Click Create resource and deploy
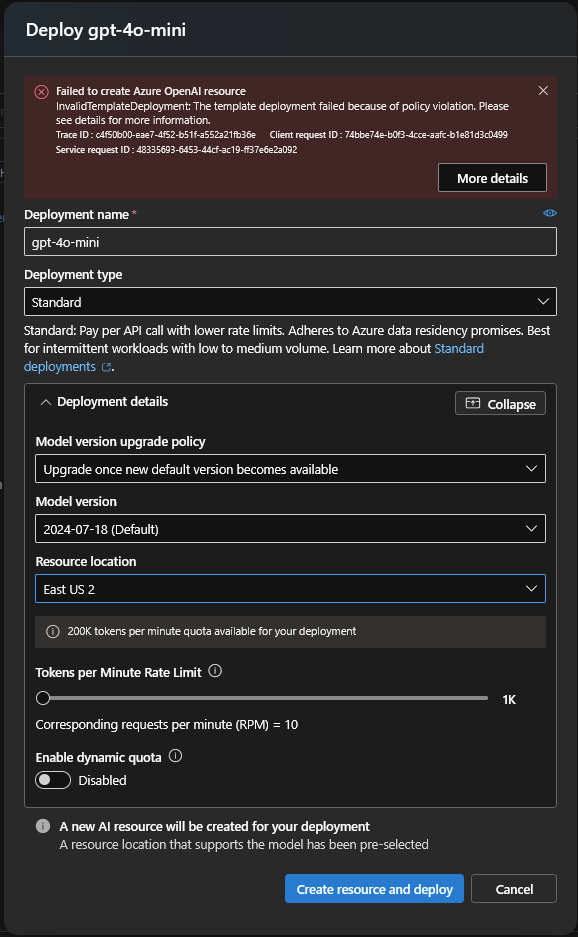Screen dimensions: 578x937 (x=374, y=889)
